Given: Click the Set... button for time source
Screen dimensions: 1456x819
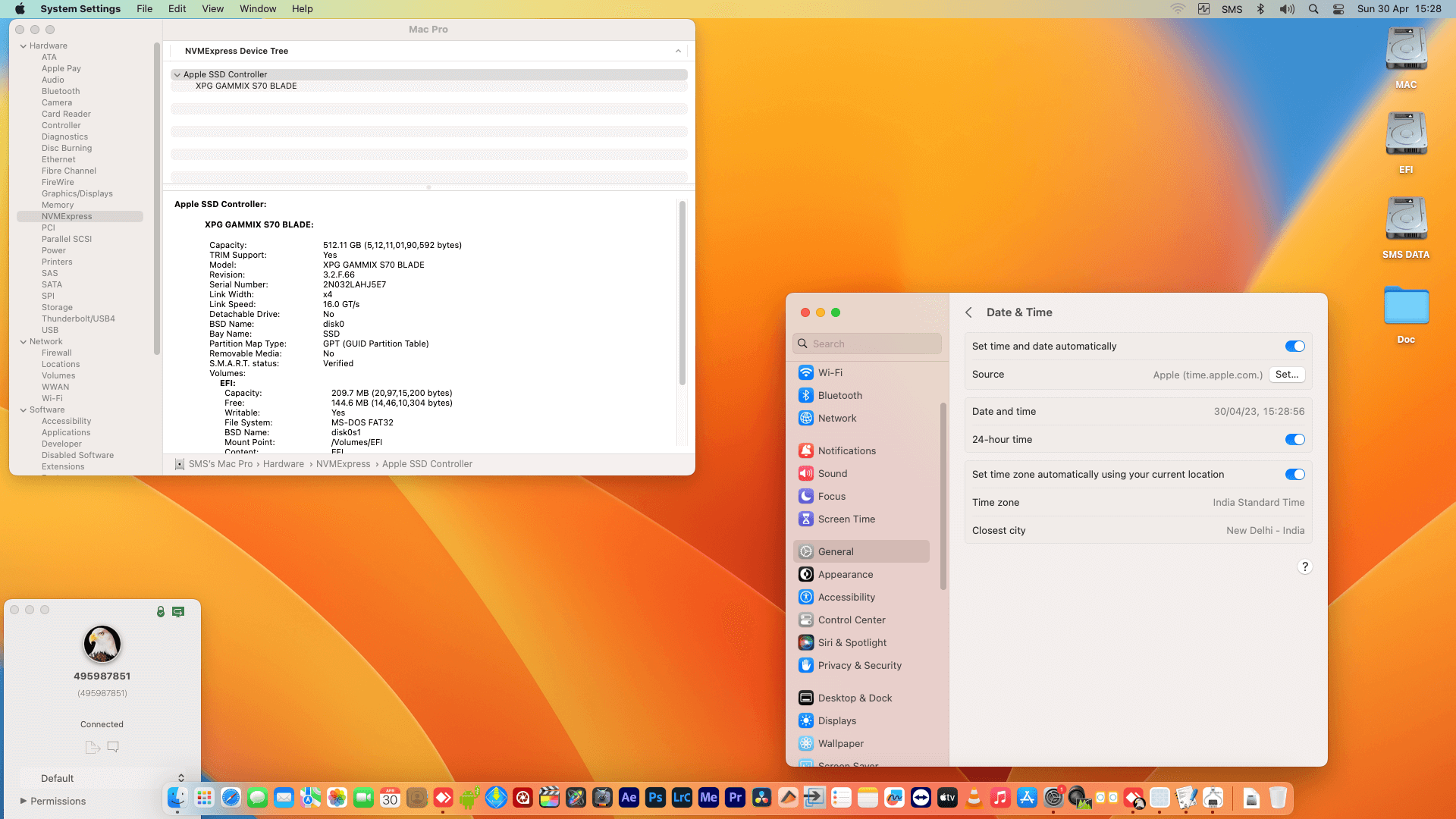Looking at the screenshot, I should click(1287, 375).
